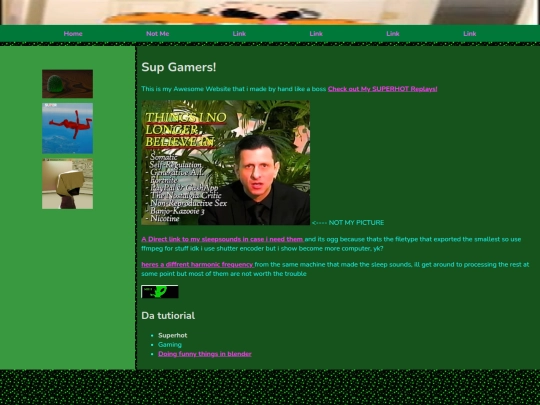Open the direct link to my sleepsounds
Image resolution: width=540 pixels, height=405 pixels.
click(x=222, y=239)
